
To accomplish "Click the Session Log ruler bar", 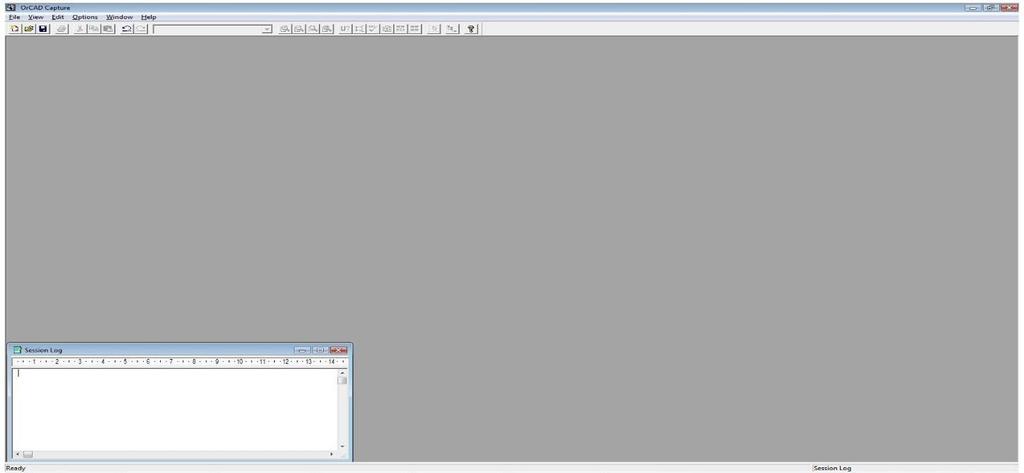I will 180,361.
